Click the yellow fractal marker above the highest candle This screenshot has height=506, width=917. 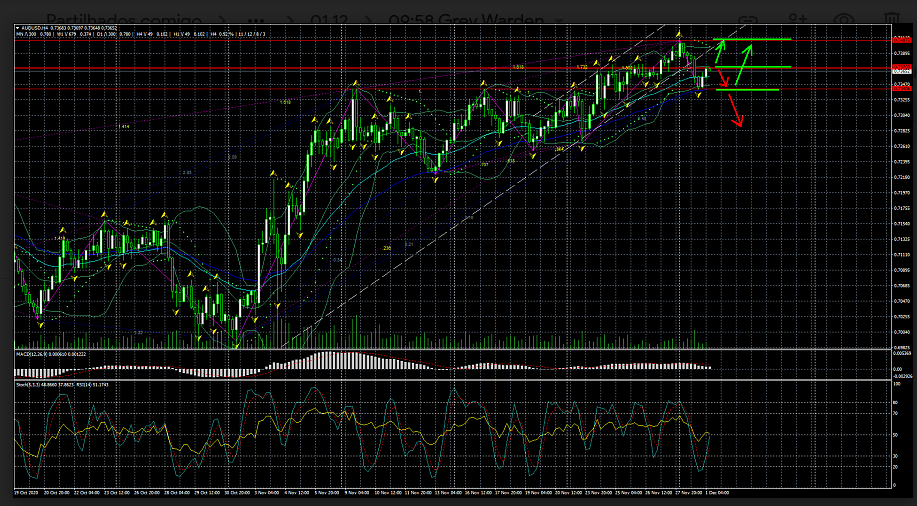(679, 34)
